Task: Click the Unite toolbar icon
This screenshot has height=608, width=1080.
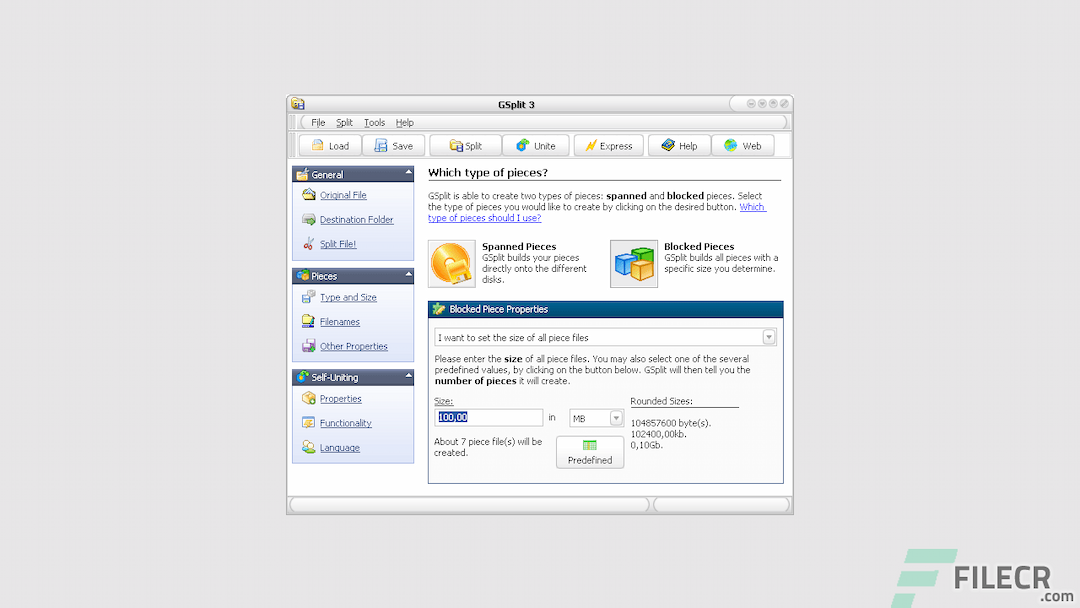Action: click(x=536, y=145)
